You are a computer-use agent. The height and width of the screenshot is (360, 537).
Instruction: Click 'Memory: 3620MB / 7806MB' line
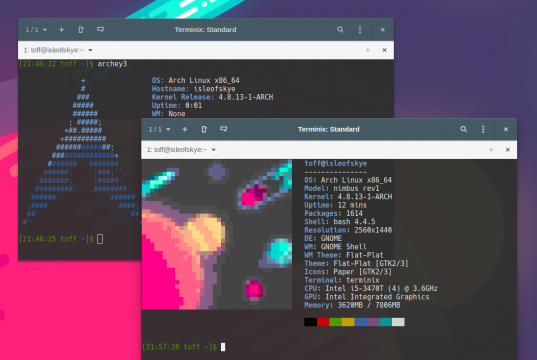pyautogui.click(x=352, y=305)
